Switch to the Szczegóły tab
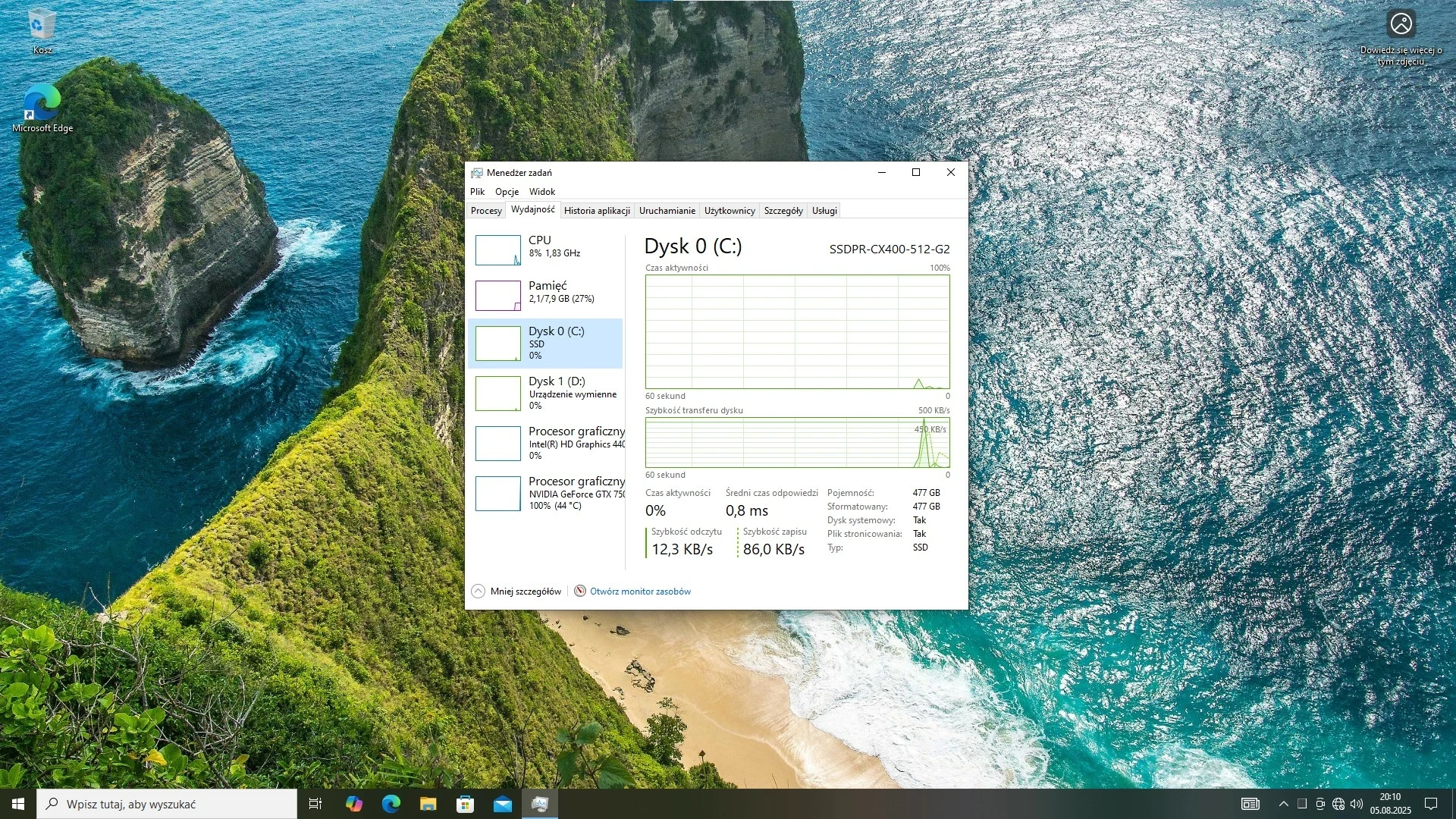This screenshot has width=1456, height=819. [783, 211]
